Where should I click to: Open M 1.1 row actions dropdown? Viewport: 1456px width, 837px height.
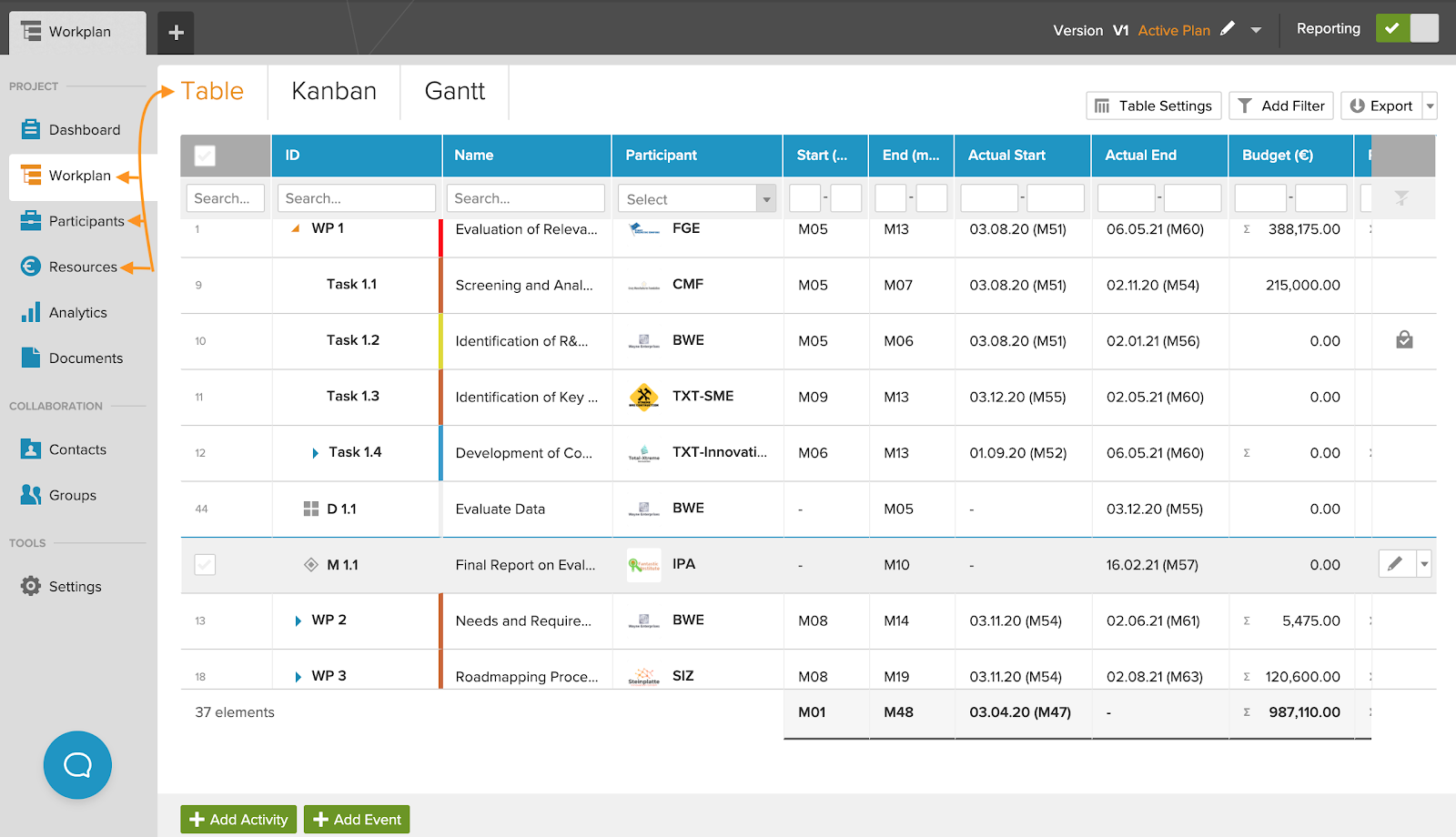point(1424,564)
